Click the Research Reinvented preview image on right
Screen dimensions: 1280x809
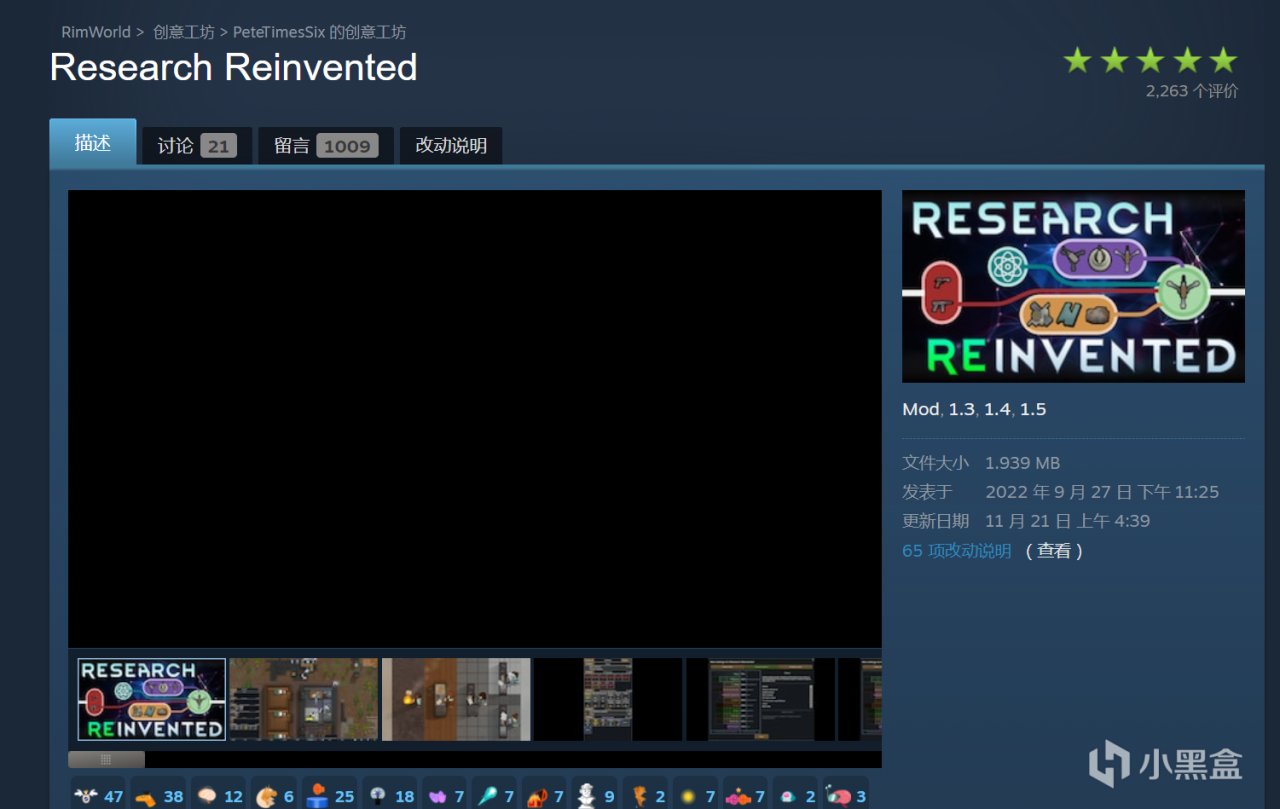1073,286
